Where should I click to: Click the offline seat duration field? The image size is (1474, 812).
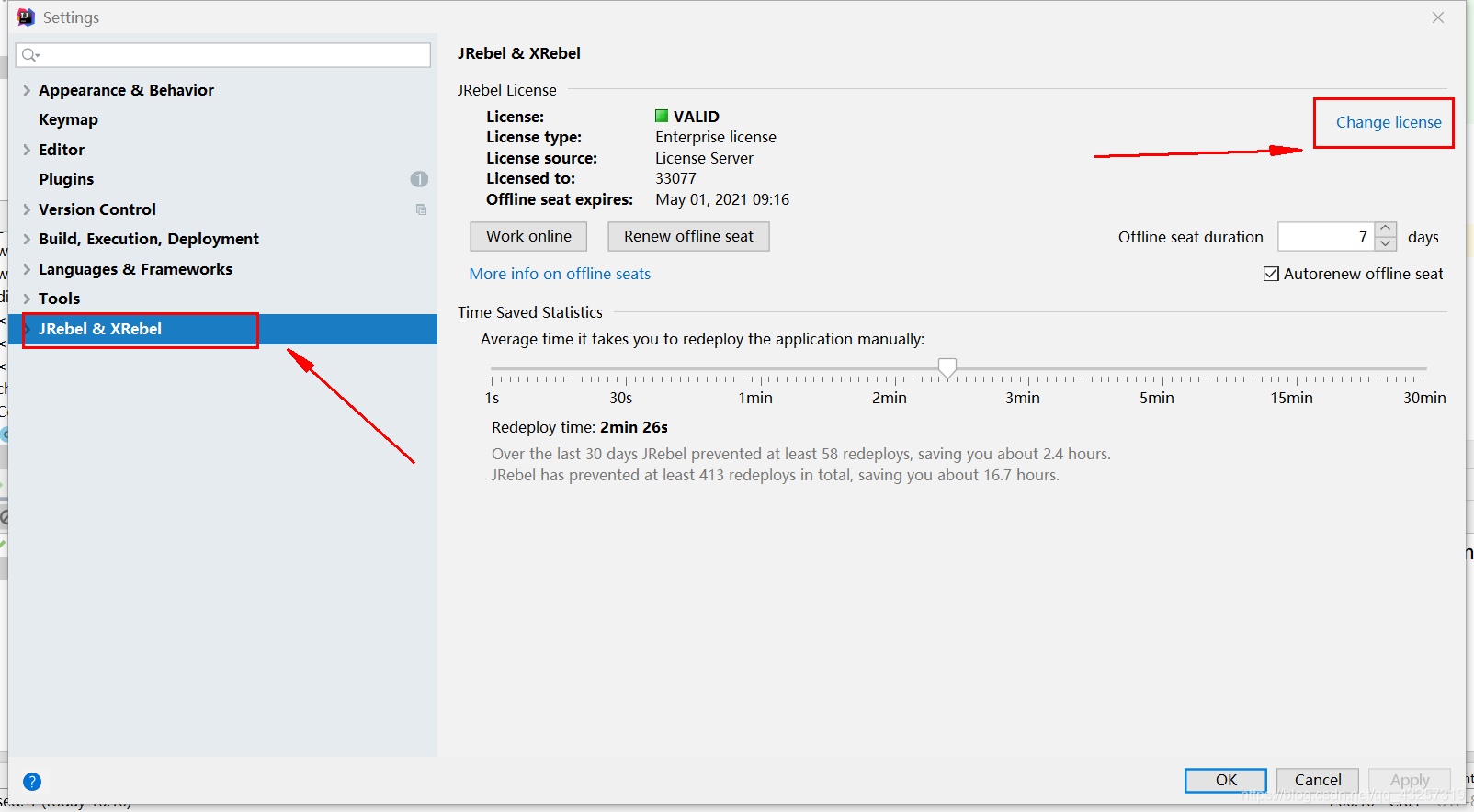click(1326, 237)
